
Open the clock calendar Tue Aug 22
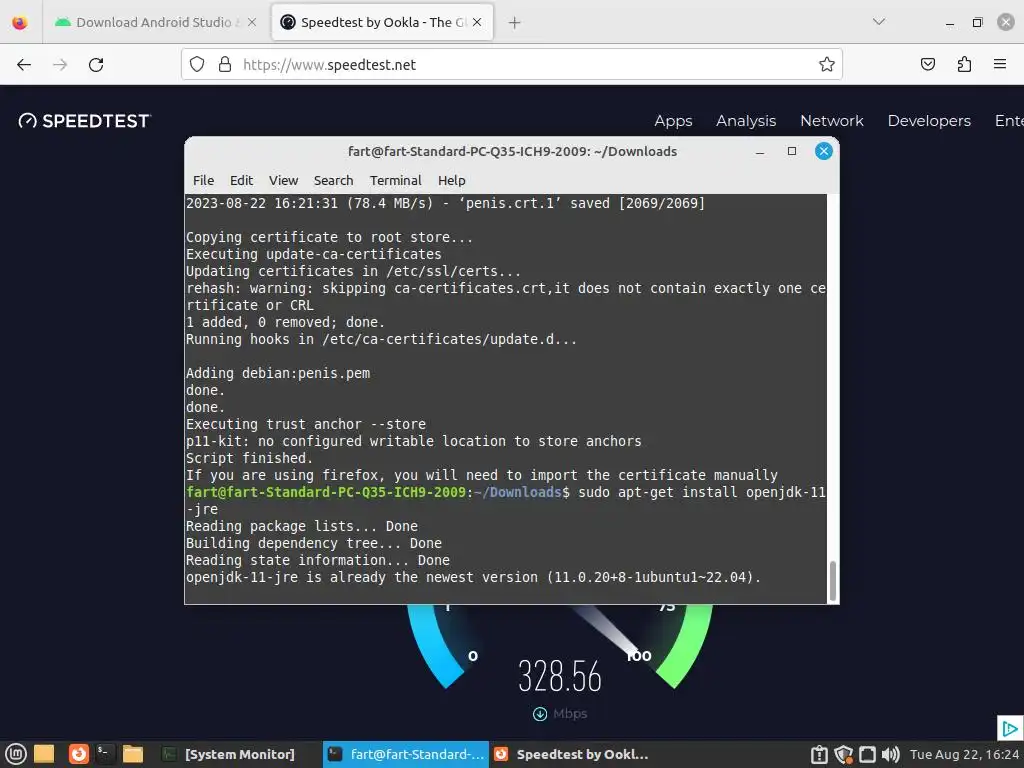tap(965, 754)
